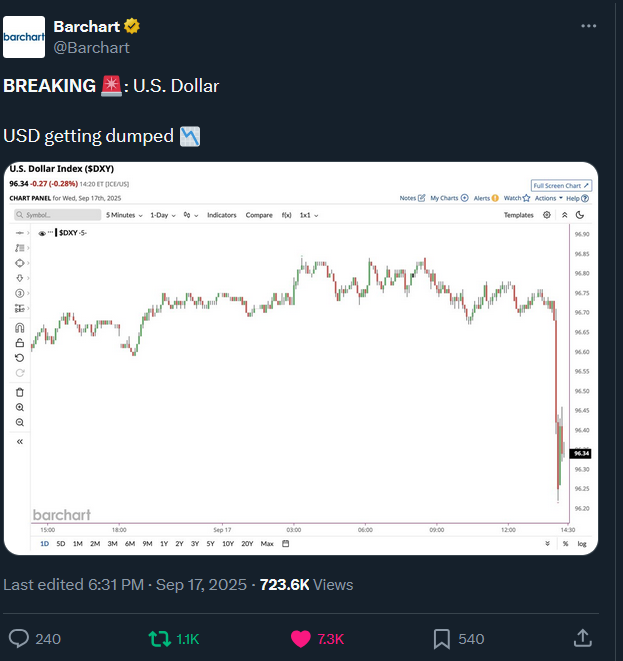
Task: Click the share upload icon
Action: click(583, 638)
